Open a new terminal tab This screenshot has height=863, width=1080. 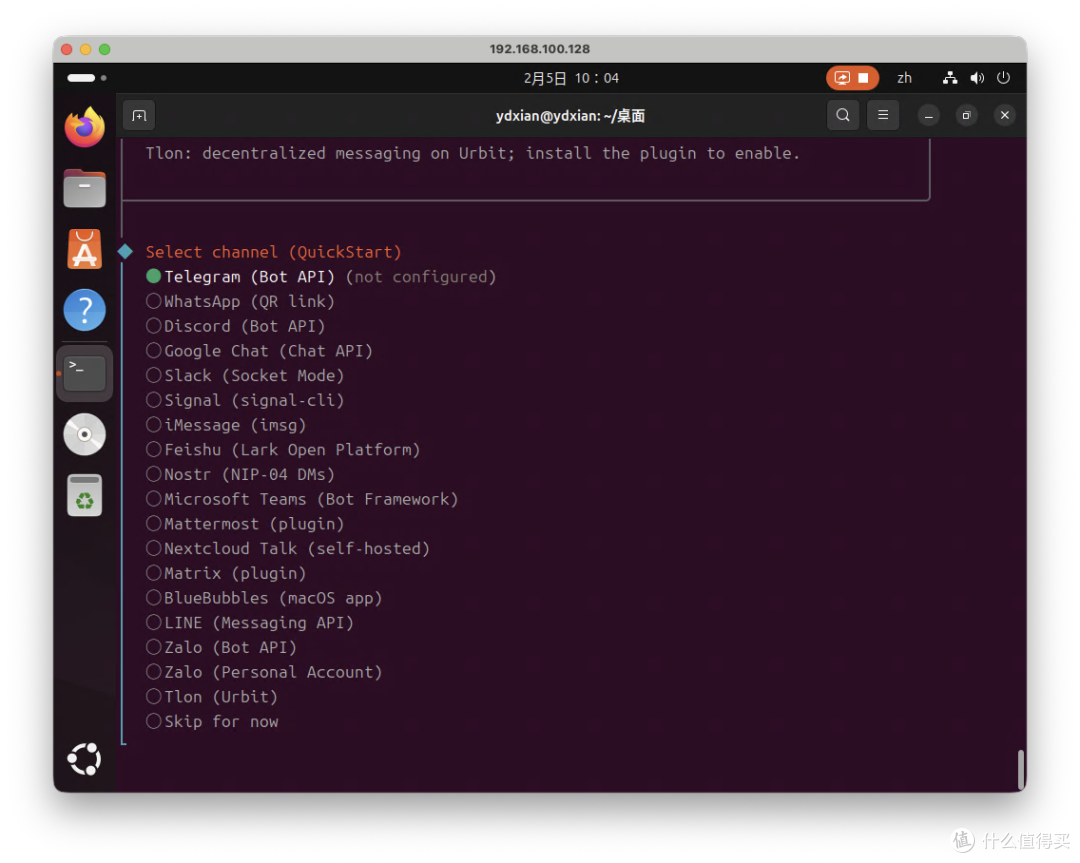[139, 116]
